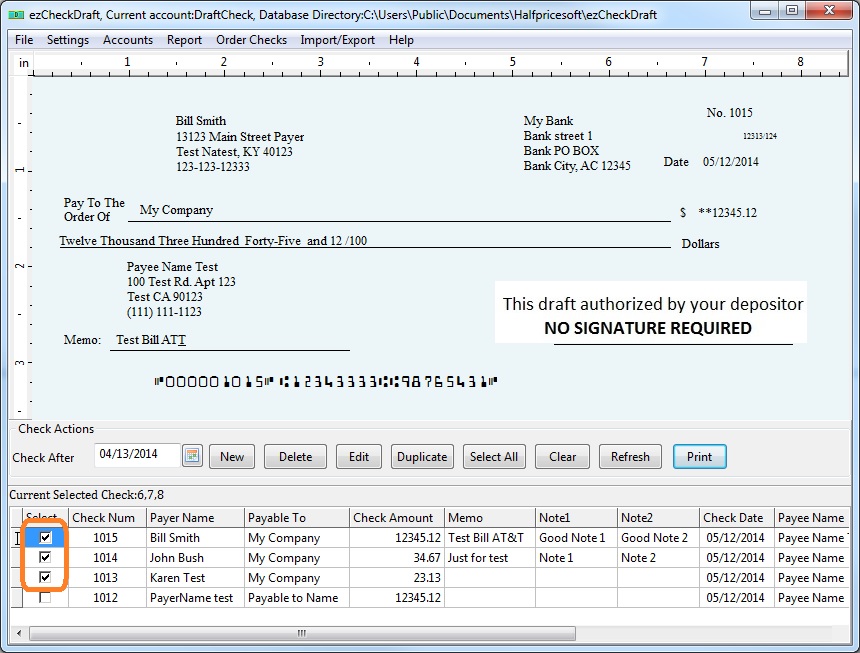Click Select All to mark every check
Screen dimensions: 860x653
(x=494, y=456)
